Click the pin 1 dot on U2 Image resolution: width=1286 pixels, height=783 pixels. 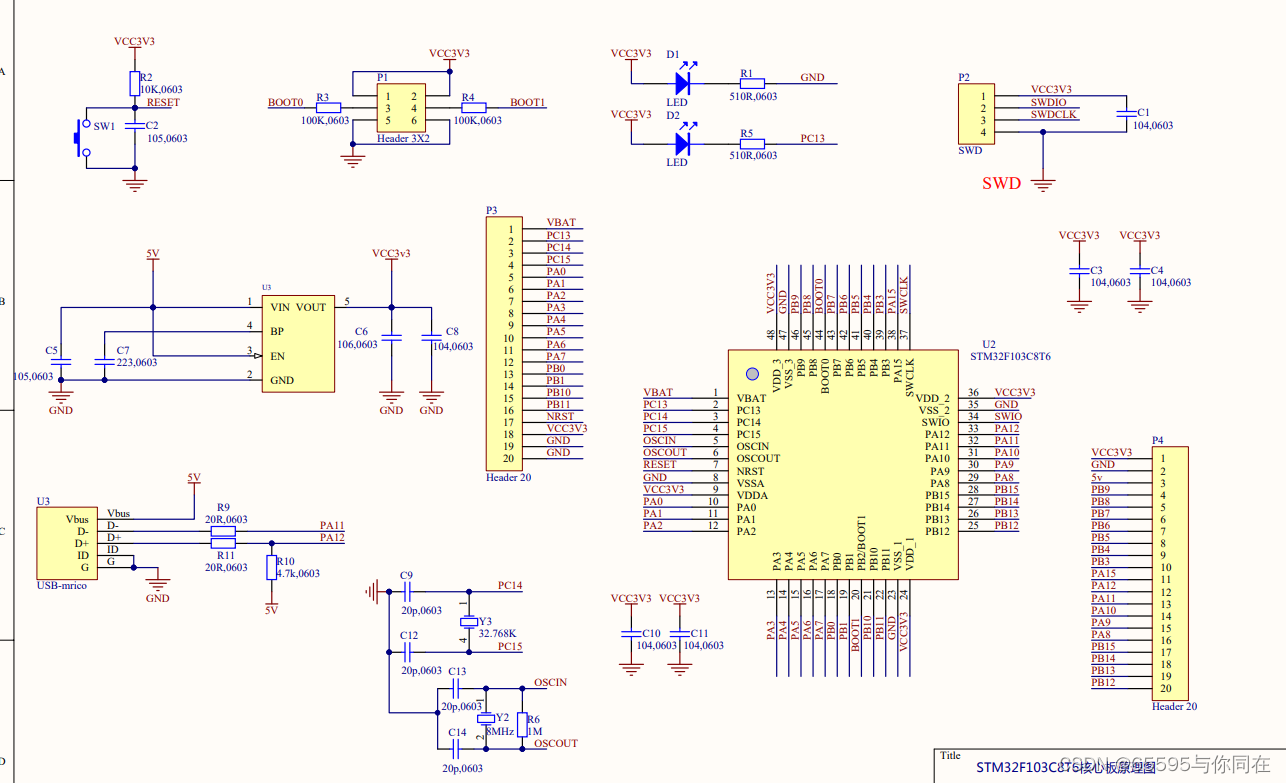click(751, 374)
